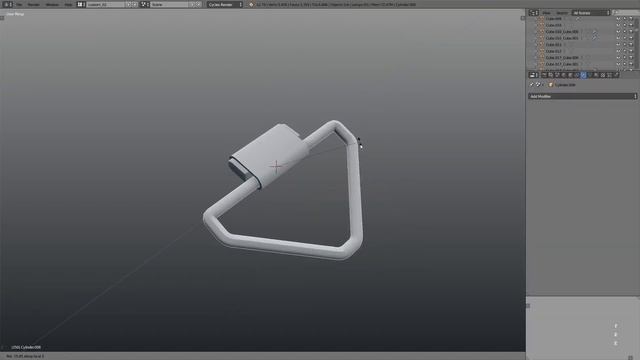Select Cube.017_Cube.006 in the outliner
640x360 pixels.
(562, 58)
